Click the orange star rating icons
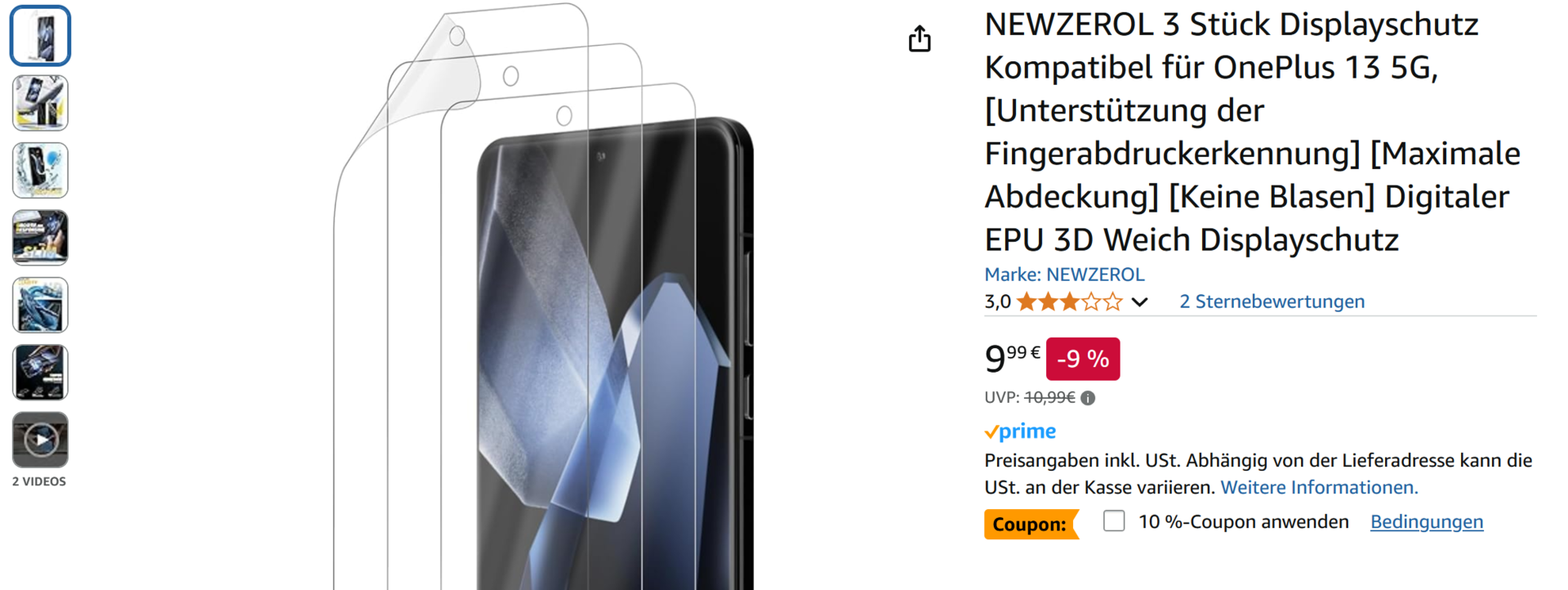The height and width of the screenshot is (590, 1568). pyautogui.click(x=1070, y=302)
